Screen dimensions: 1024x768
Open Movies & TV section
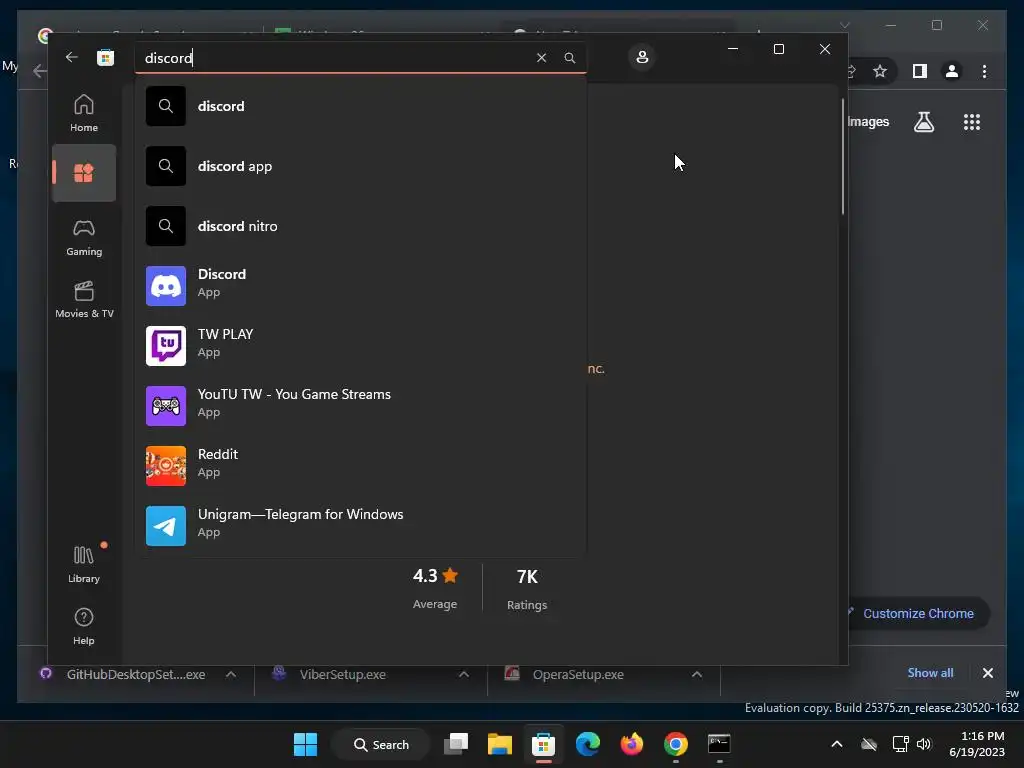coord(84,299)
